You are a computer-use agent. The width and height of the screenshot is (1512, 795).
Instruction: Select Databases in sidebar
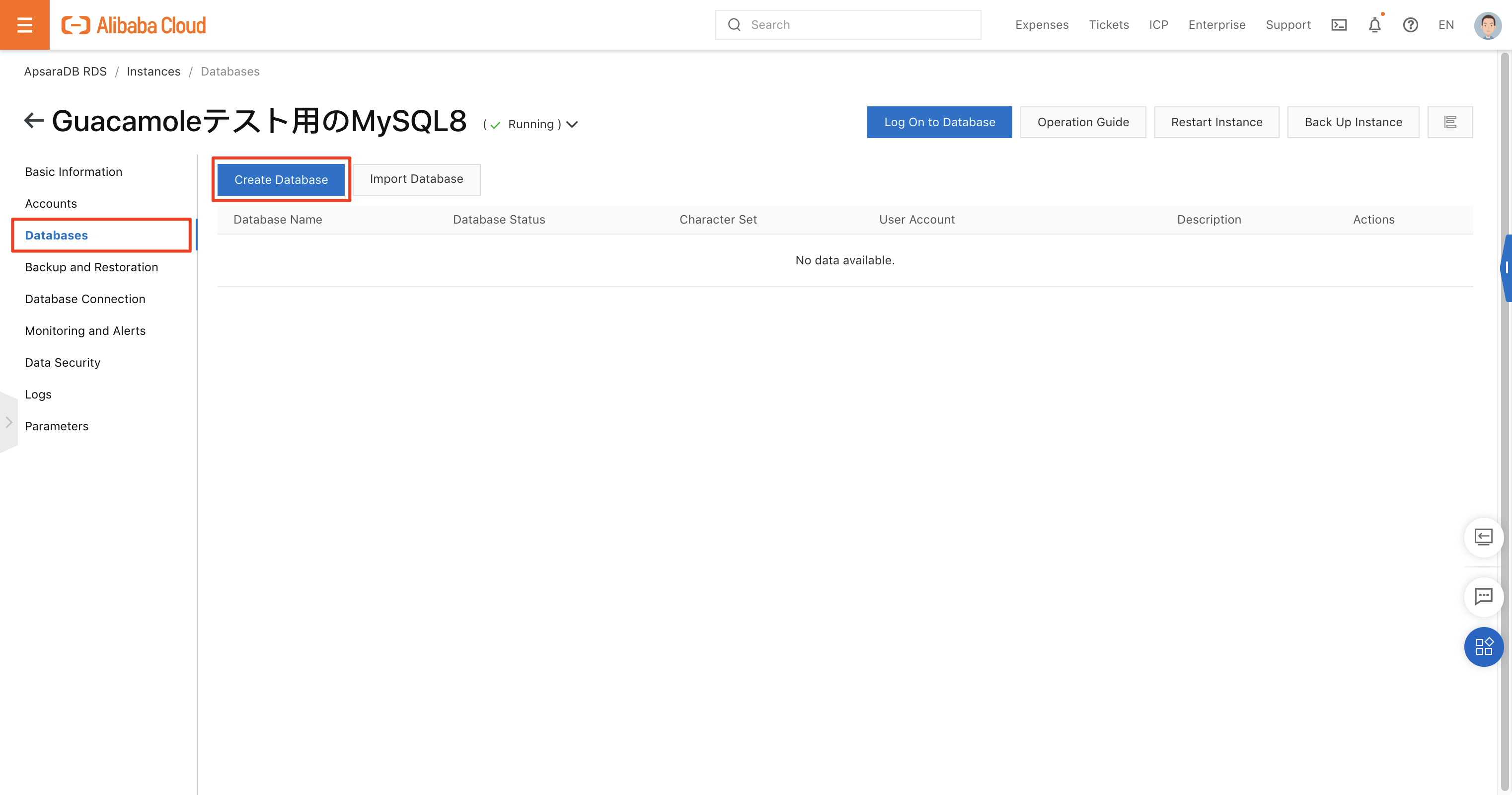point(56,235)
